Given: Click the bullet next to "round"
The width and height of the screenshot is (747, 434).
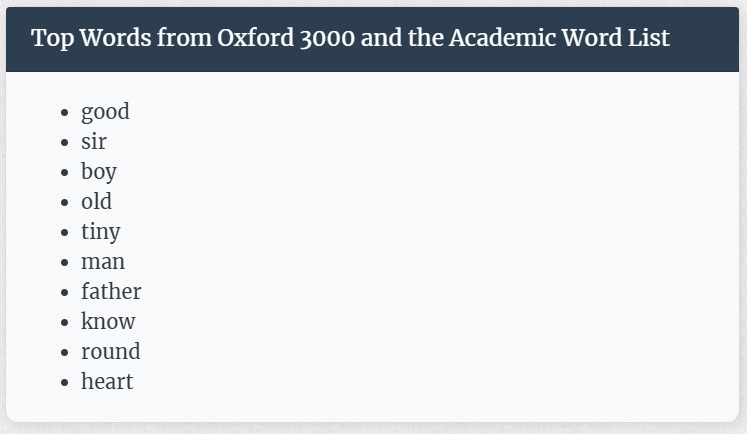Looking at the screenshot, I should [x=65, y=353].
